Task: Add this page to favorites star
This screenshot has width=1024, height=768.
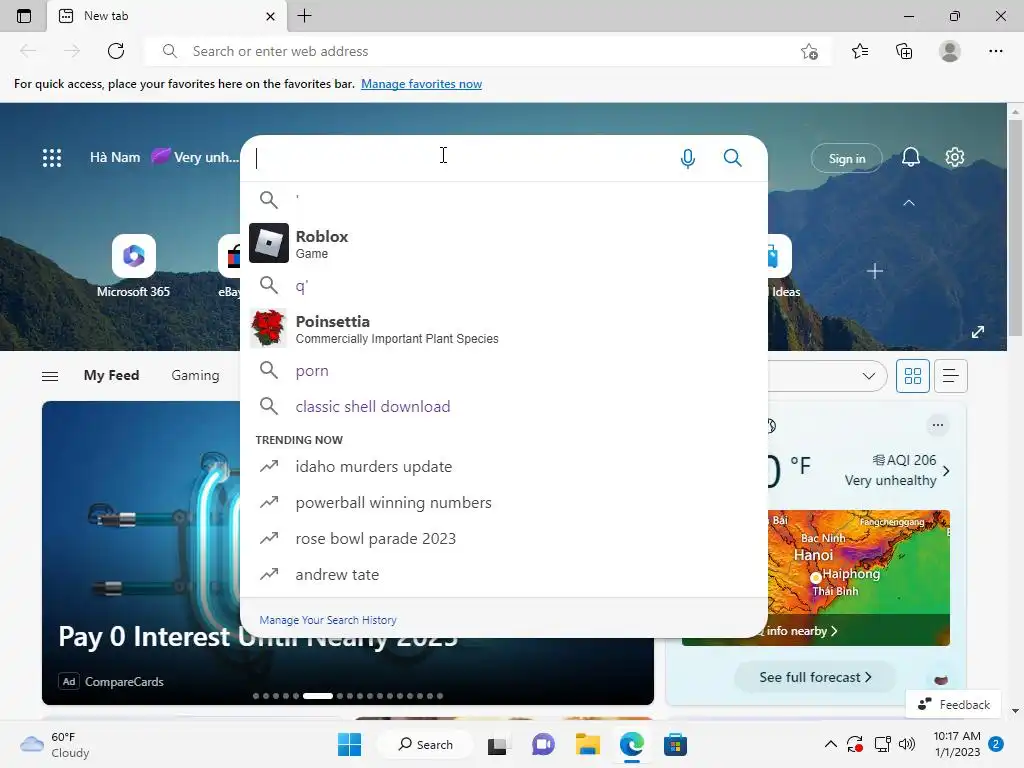Action: click(x=809, y=51)
